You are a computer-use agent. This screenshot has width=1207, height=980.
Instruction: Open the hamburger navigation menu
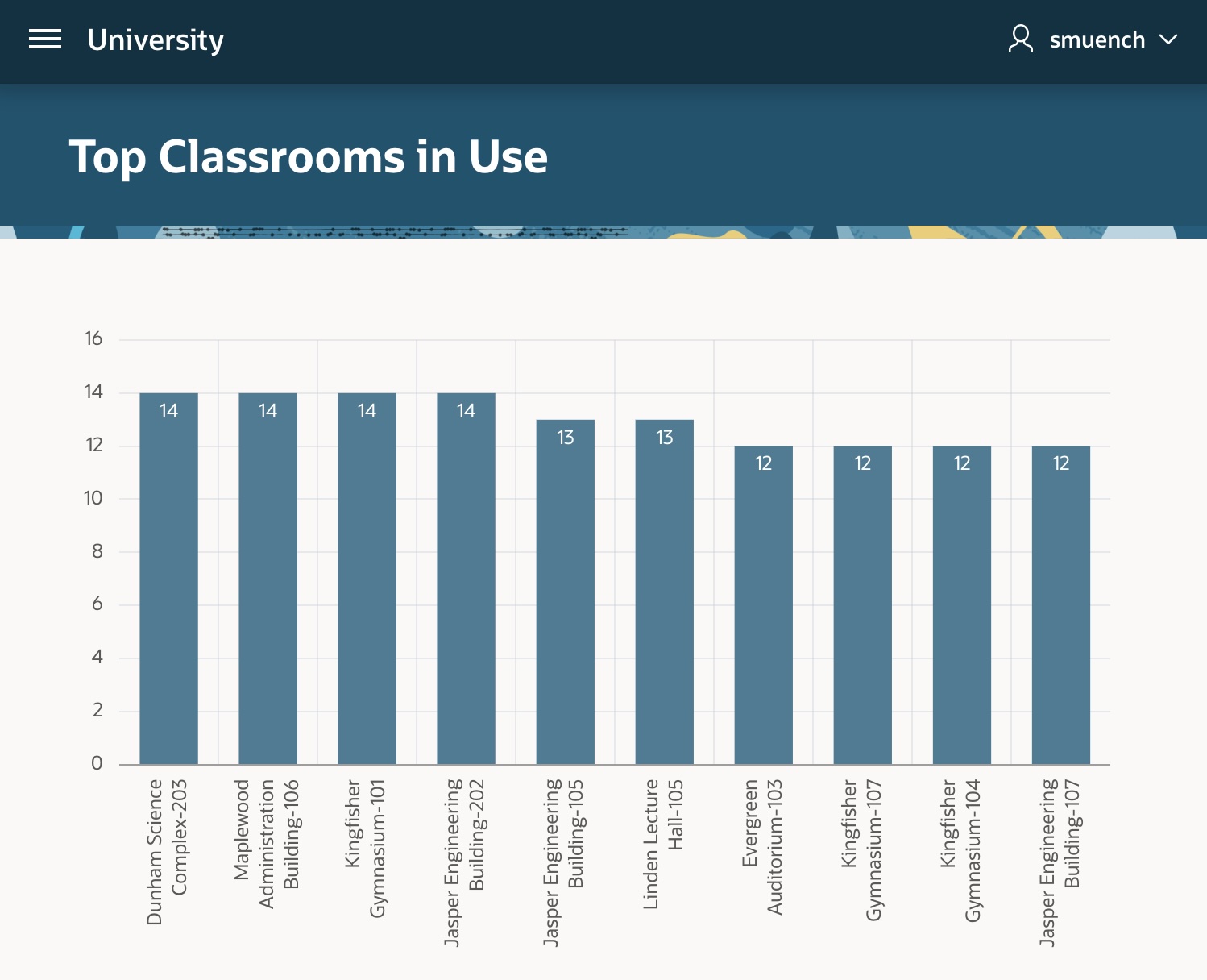pyautogui.click(x=45, y=39)
